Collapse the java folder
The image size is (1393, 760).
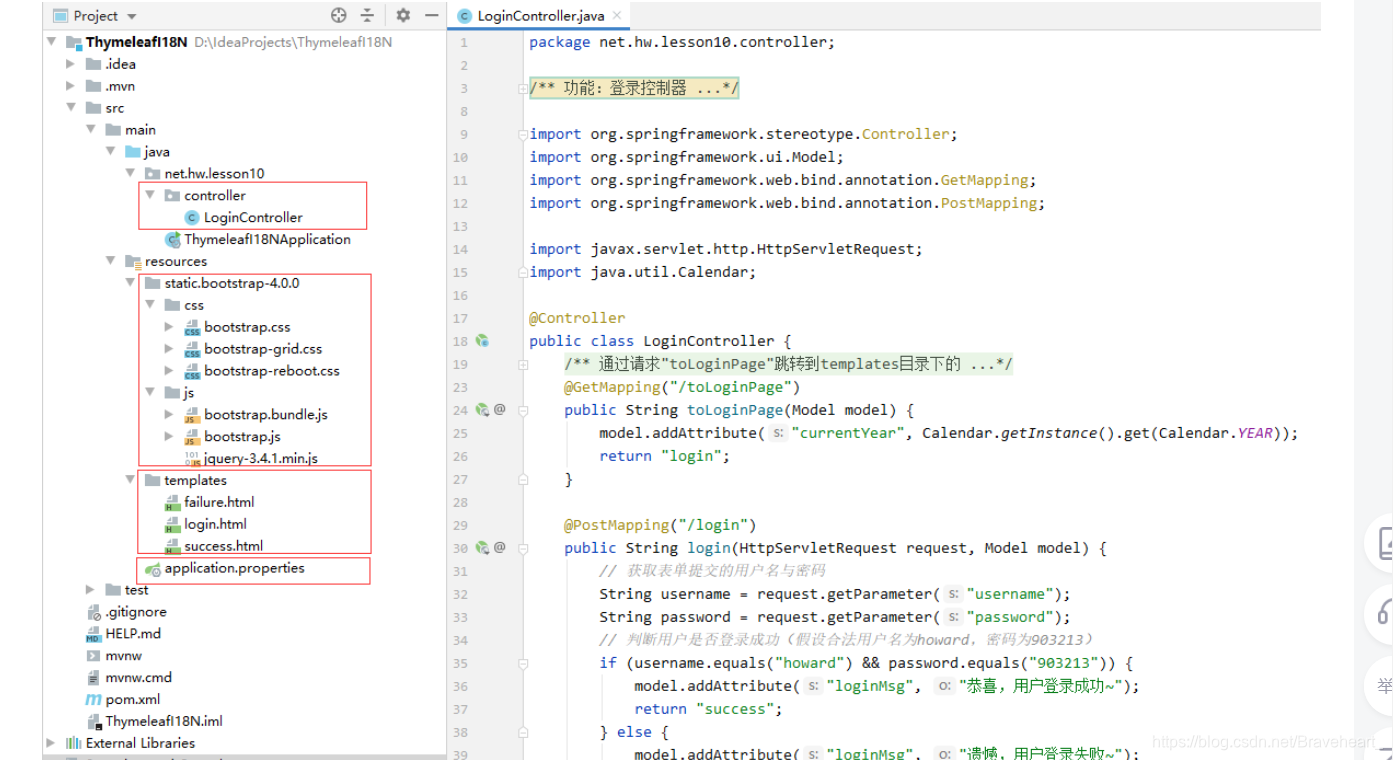(110, 152)
